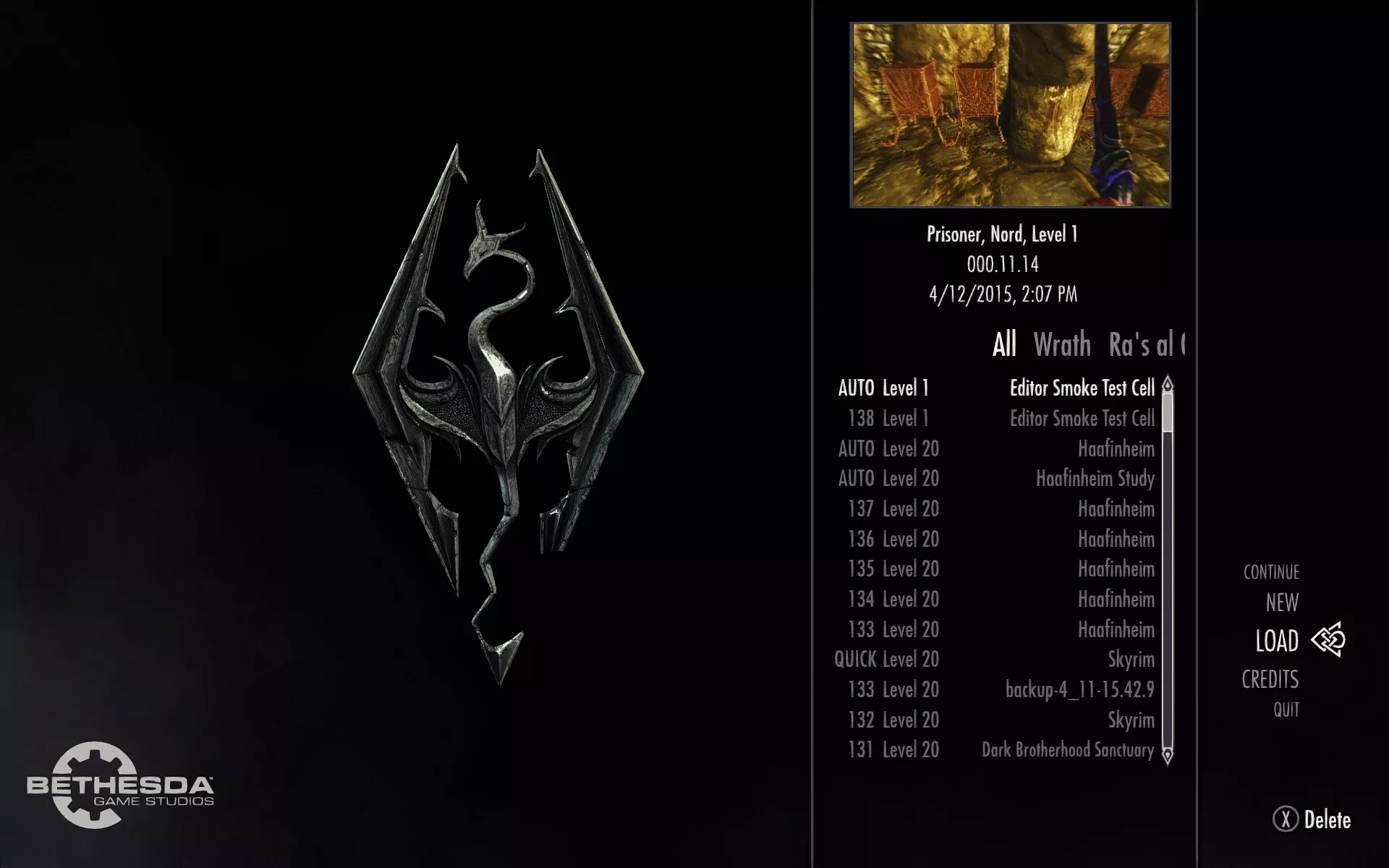Click the Skyrim dragon emblem
1389x868 pixels.
(x=498, y=413)
